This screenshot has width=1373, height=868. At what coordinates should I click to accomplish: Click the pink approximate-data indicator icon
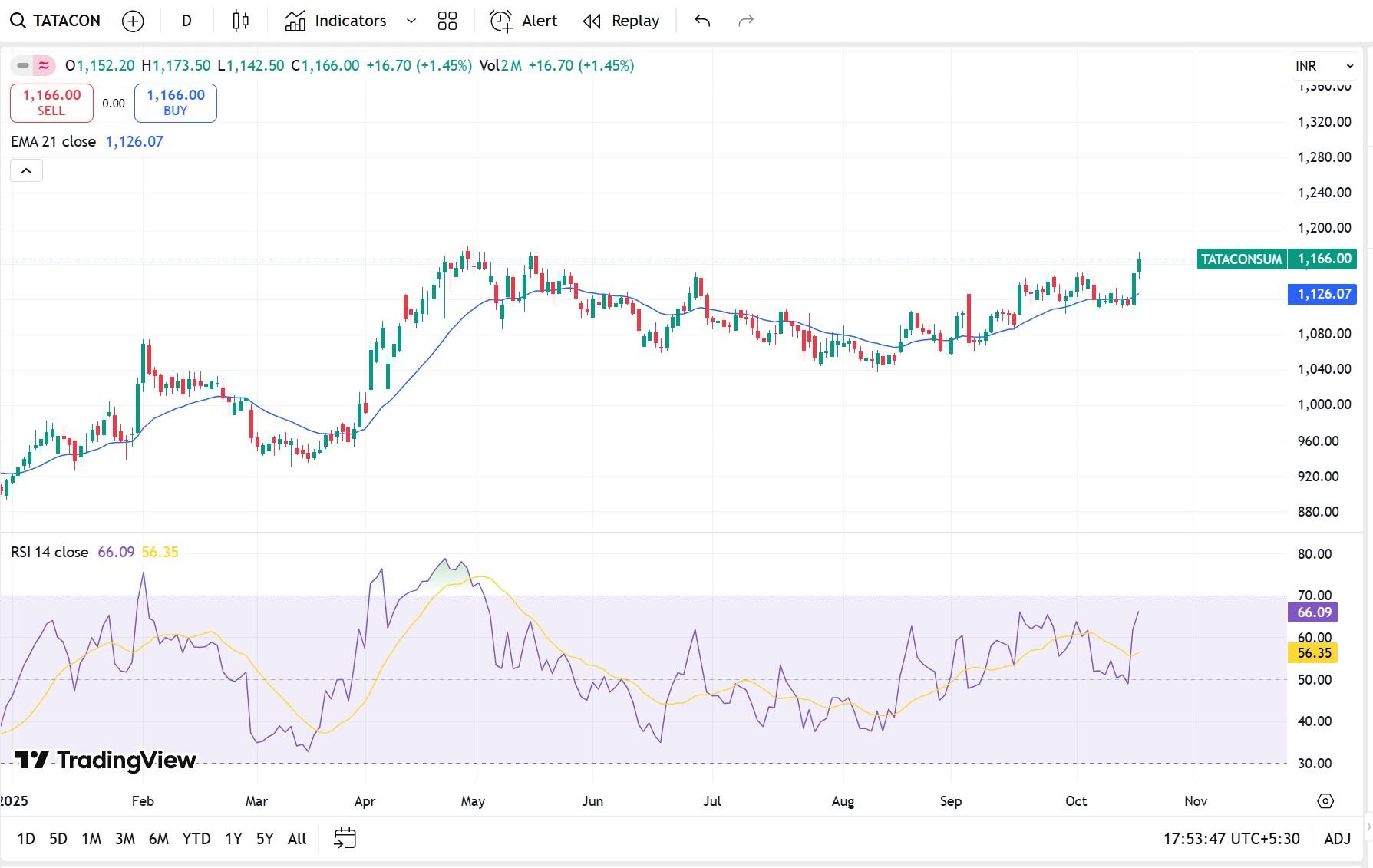click(44, 66)
